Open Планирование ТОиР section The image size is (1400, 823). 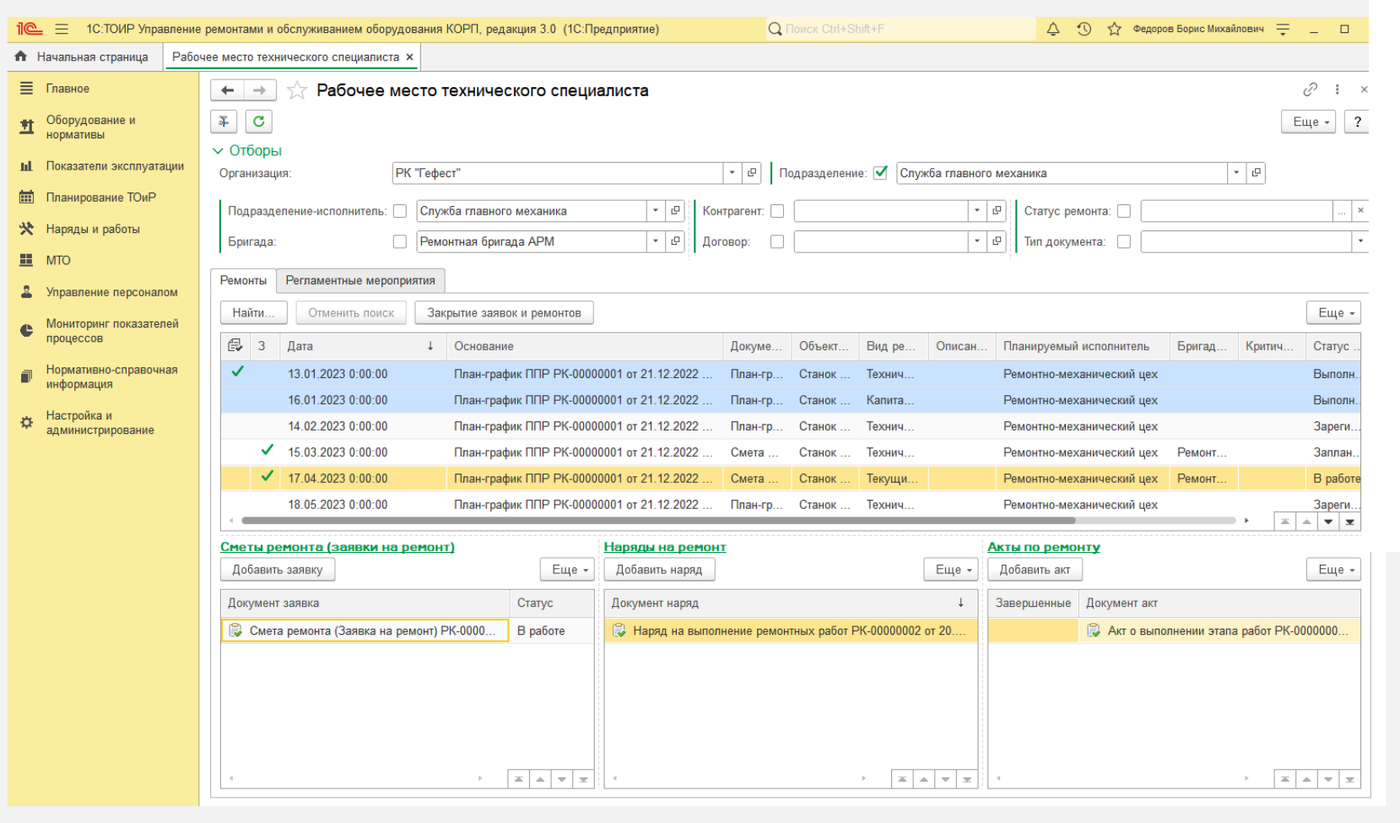pyautogui.click(x=100, y=198)
